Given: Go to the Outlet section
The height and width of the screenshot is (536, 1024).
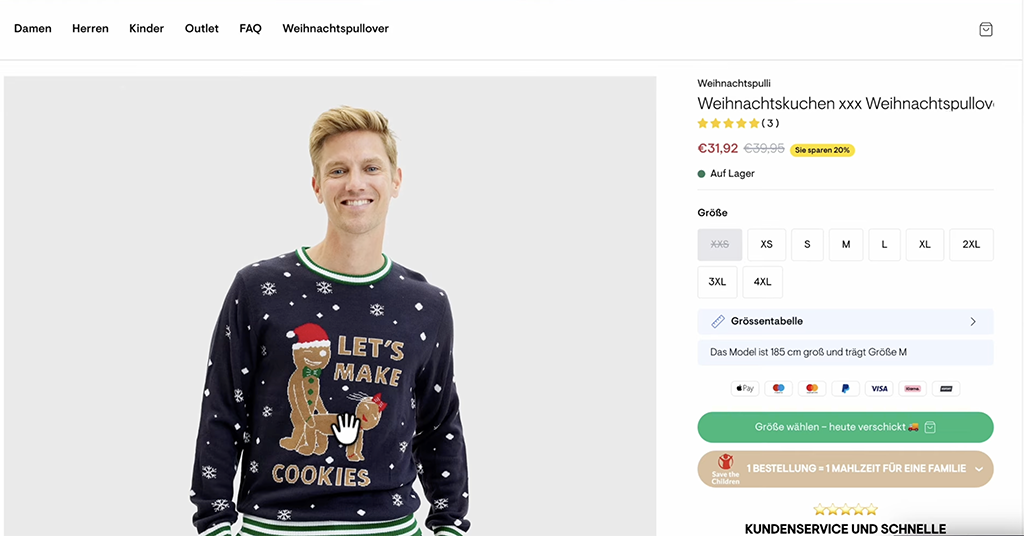Looking at the screenshot, I should pyautogui.click(x=202, y=29).
